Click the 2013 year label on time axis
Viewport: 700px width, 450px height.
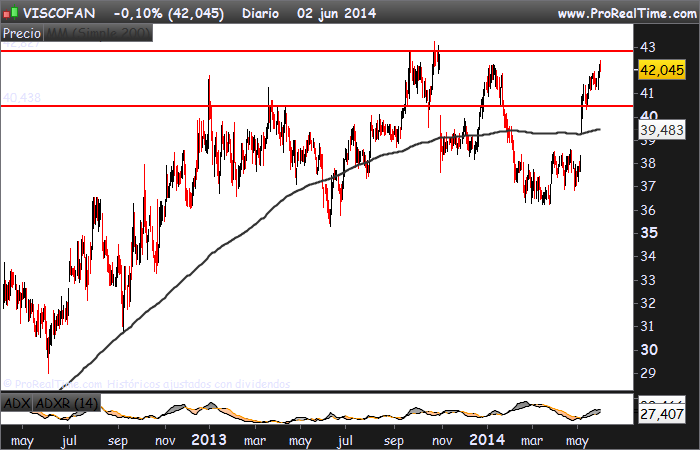209,440
